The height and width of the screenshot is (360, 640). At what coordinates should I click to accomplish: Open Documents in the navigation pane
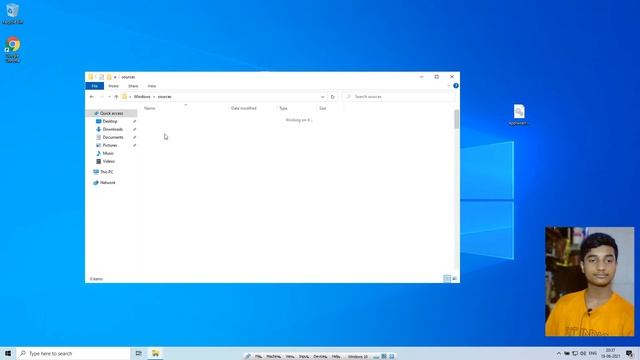(113, 137)
